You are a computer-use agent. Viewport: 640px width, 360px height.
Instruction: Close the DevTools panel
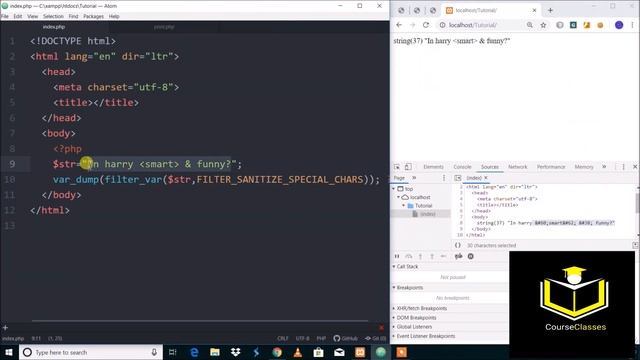635,167
